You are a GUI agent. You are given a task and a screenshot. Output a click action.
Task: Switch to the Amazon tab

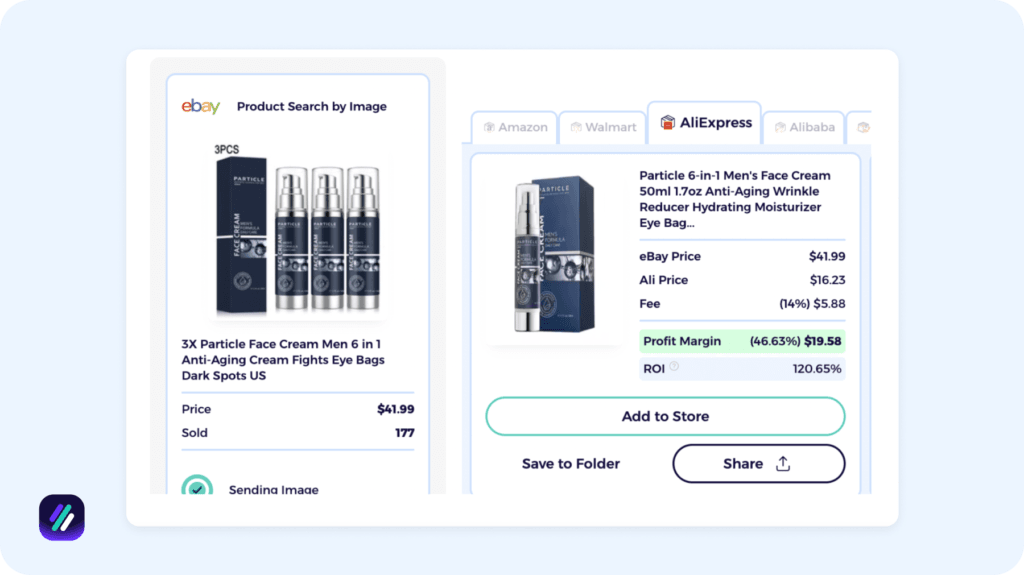pyautogui.click(x=515, y=127)
